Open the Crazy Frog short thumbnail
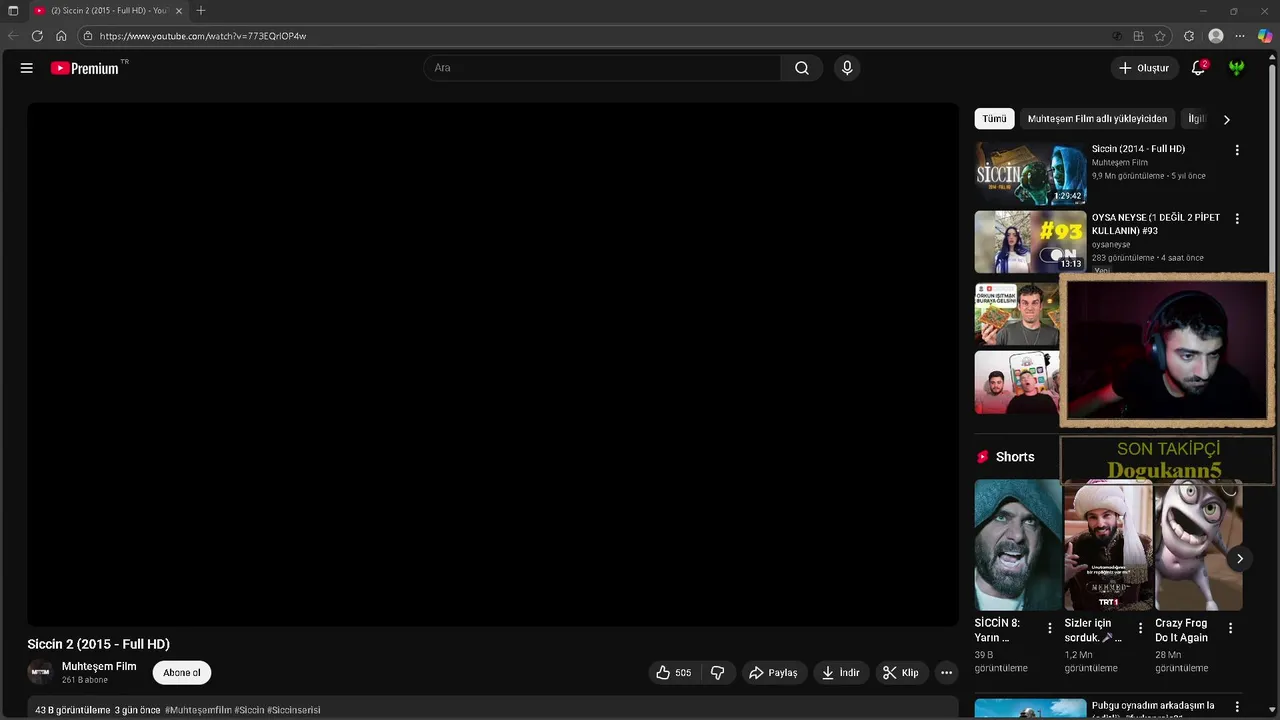 pyautogui.click(x=1198, y=545)
